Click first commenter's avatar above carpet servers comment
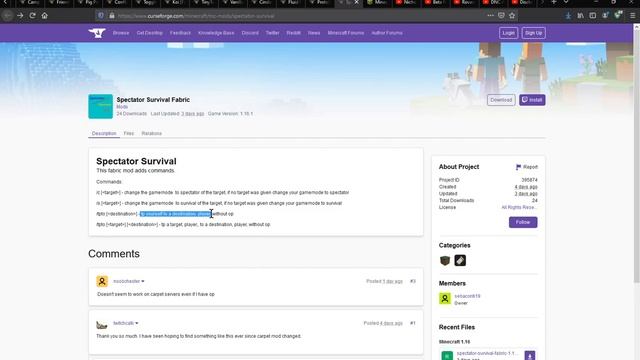This screenshot has height=360, width=640. (x=102, y=281)
